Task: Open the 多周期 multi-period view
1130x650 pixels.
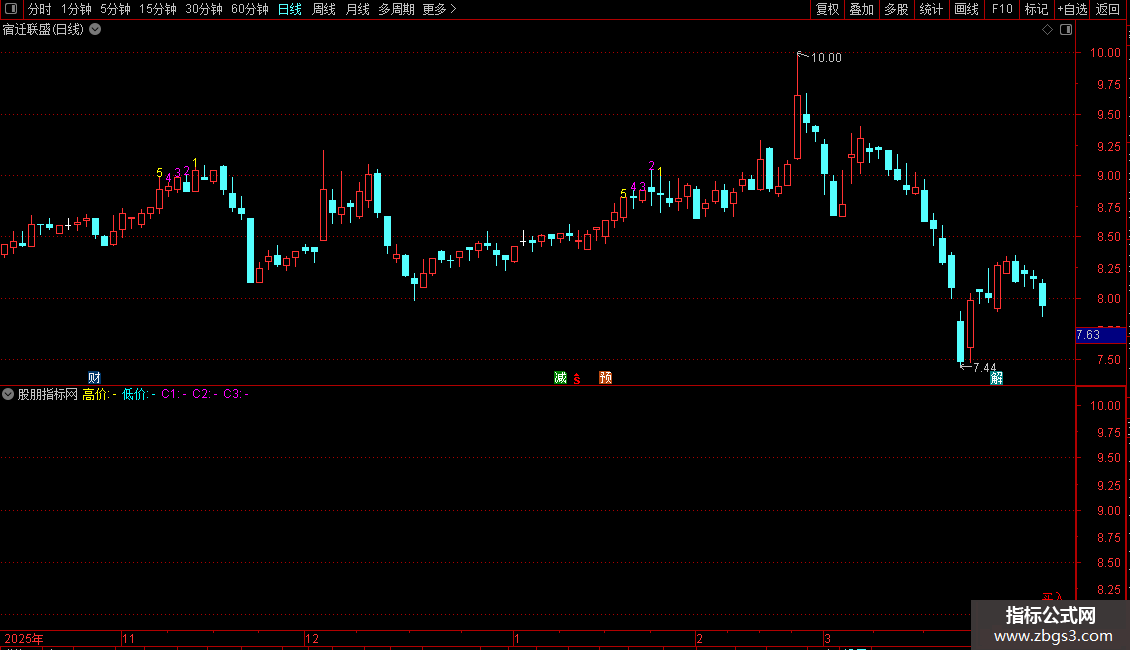Action: 396,9
